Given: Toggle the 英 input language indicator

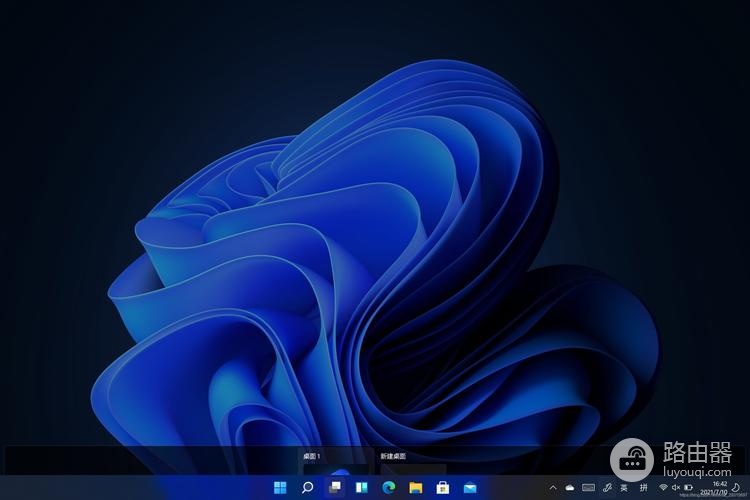Looking at the screenshot, I should (624, 488).
